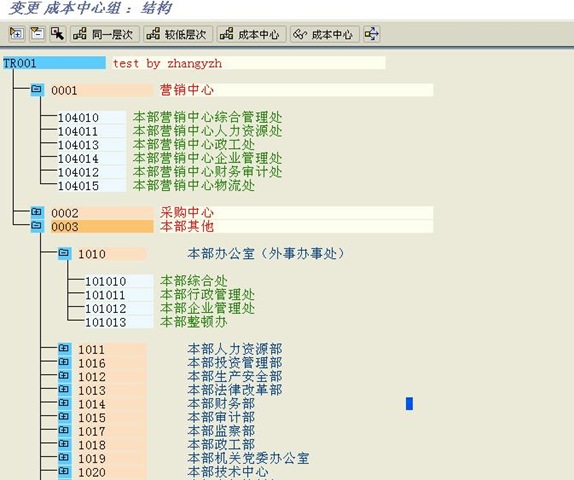Expand the 1016 本部投资管理部 node

coord(64,362)
